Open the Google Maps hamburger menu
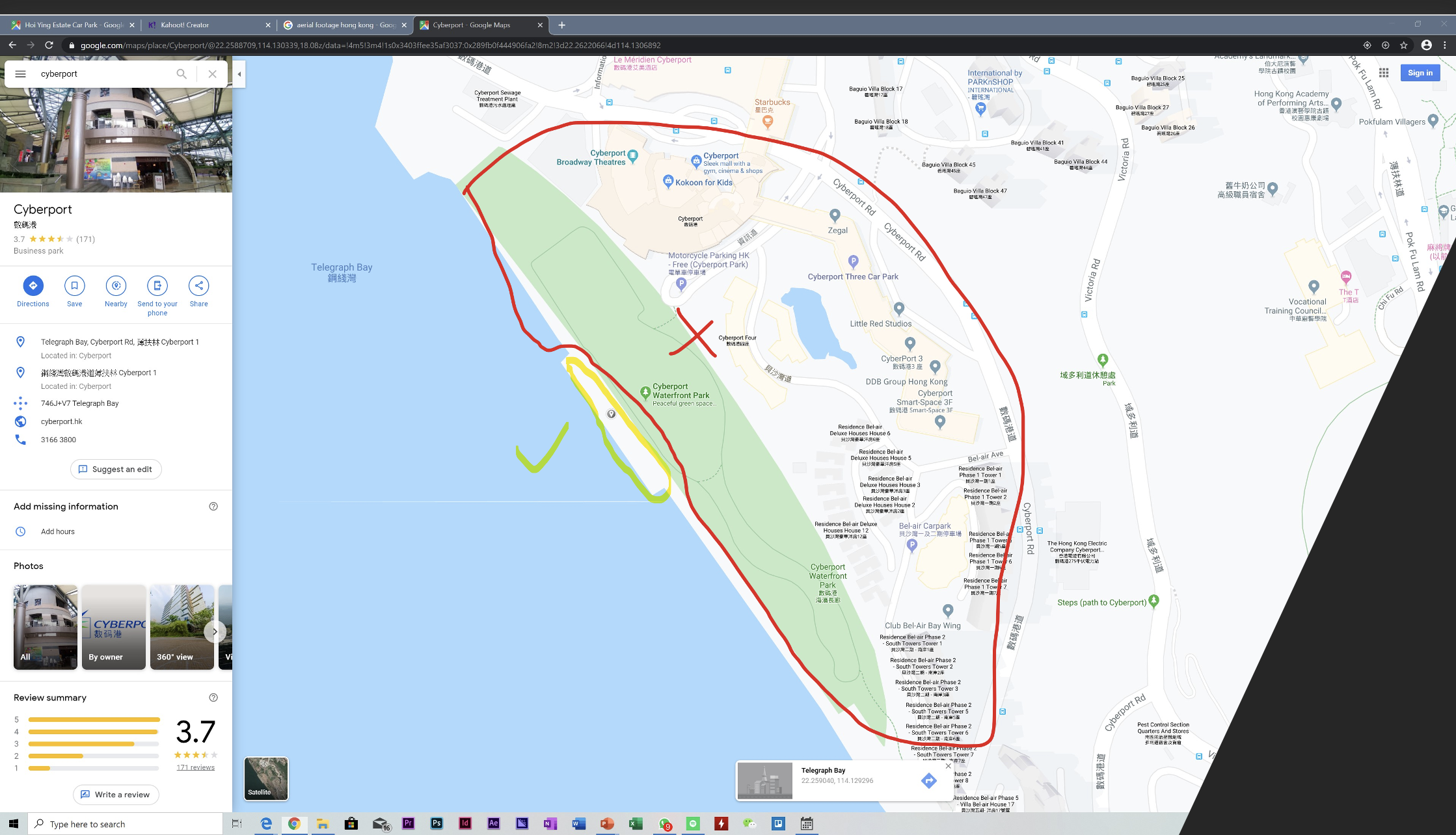Screen dimensions: 1456x835 click(20, 73)
